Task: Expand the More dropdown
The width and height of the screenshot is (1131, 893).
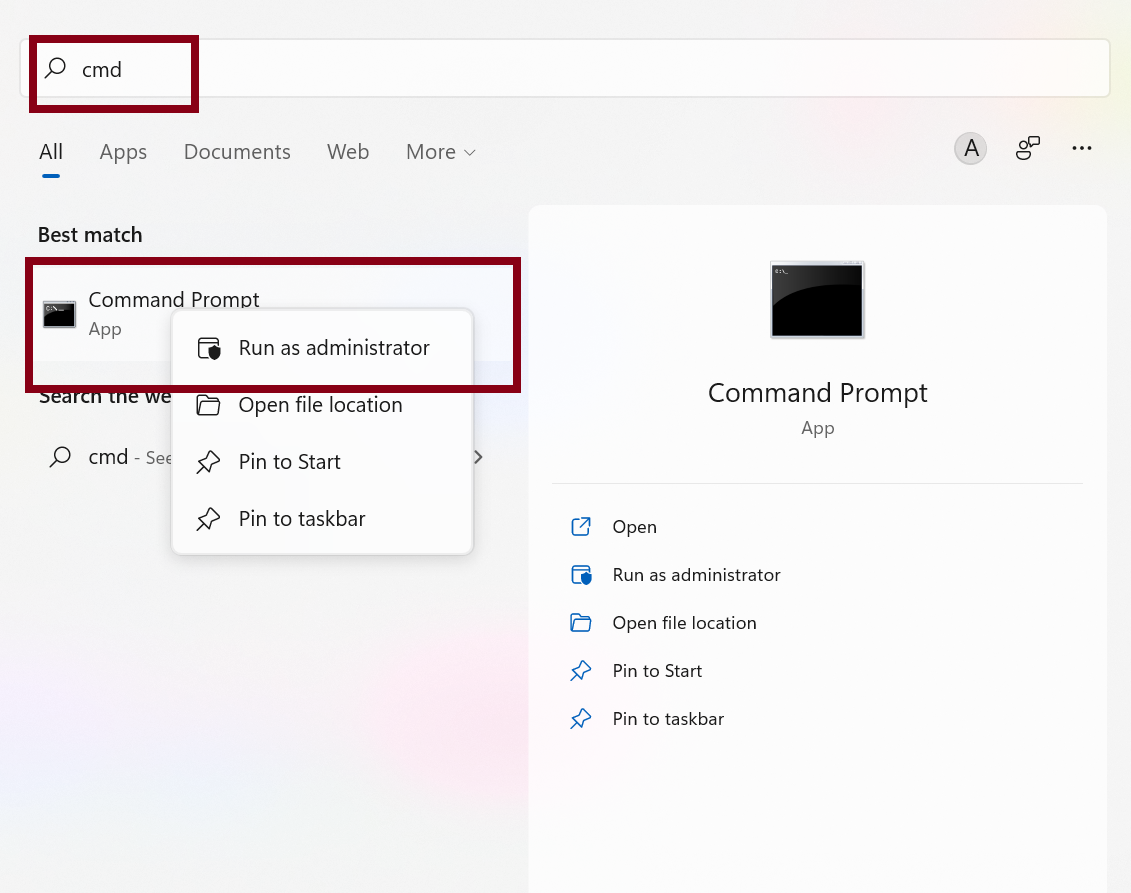Action: click(441, 151)
